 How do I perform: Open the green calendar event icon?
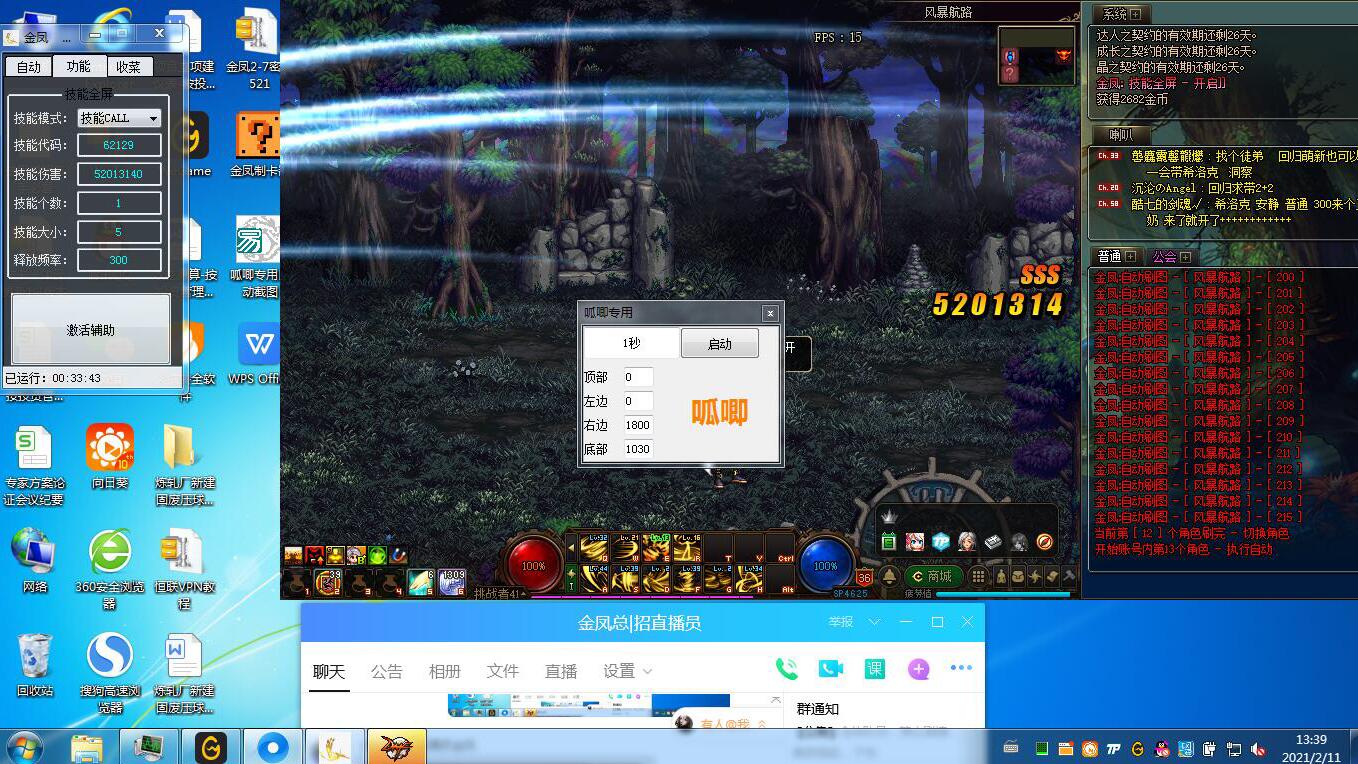889,542
